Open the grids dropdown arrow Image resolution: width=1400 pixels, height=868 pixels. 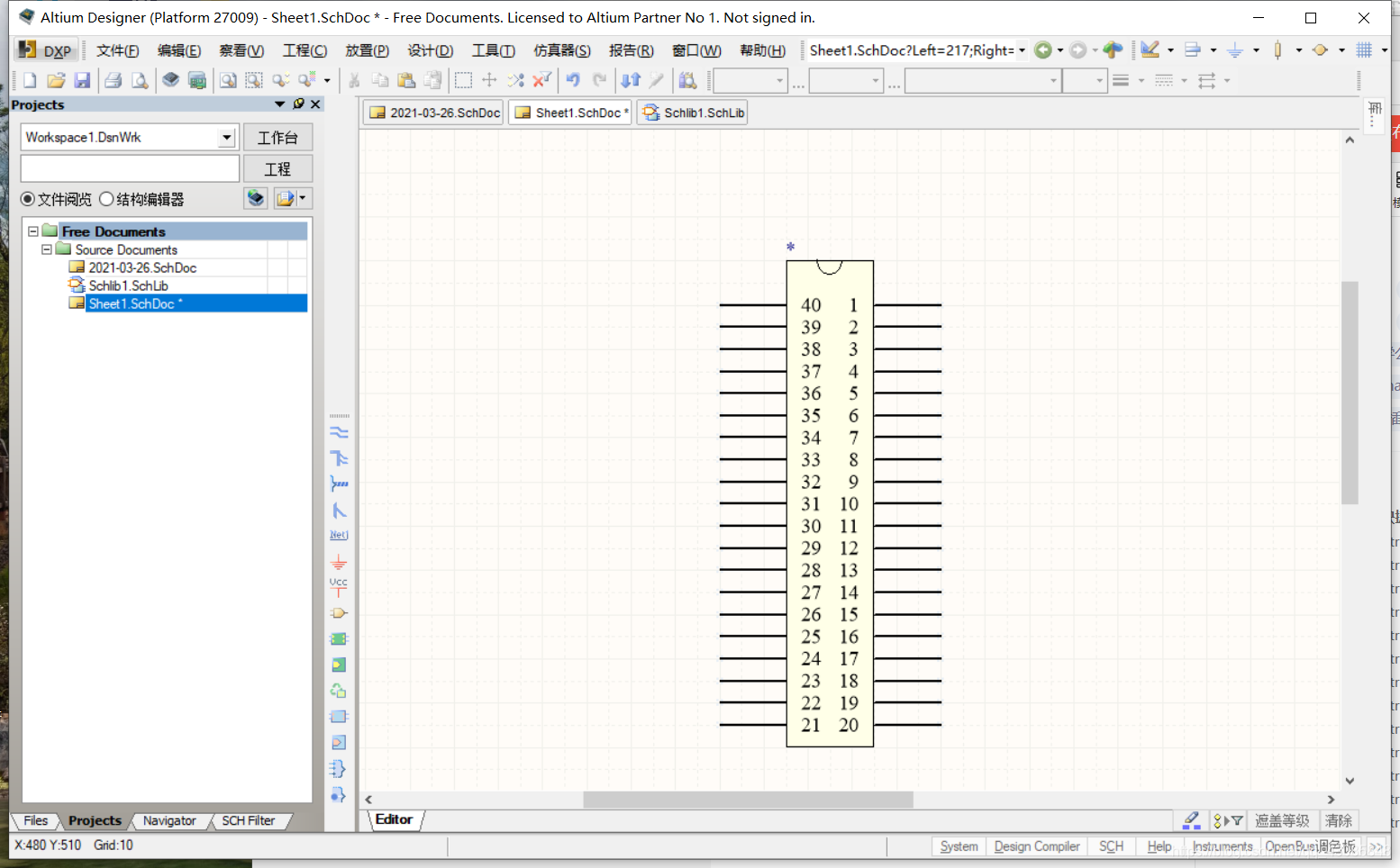(x=1385, y=50)
